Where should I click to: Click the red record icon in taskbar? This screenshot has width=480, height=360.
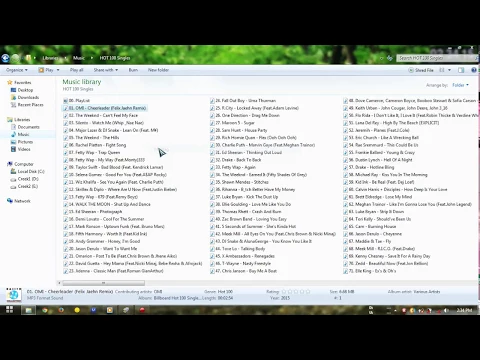pyautogui.click(x=142, y=310)
